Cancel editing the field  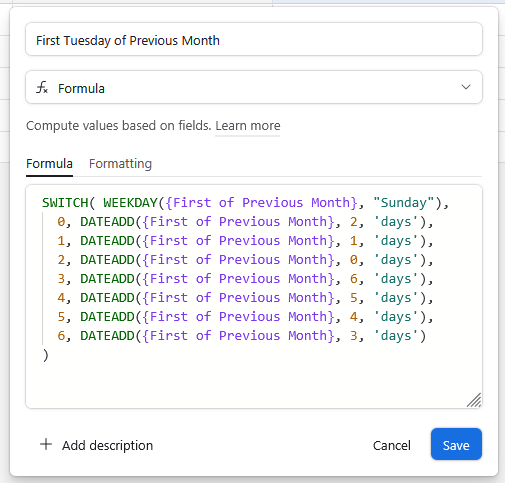pyautogui.click(x=392, y=445)
